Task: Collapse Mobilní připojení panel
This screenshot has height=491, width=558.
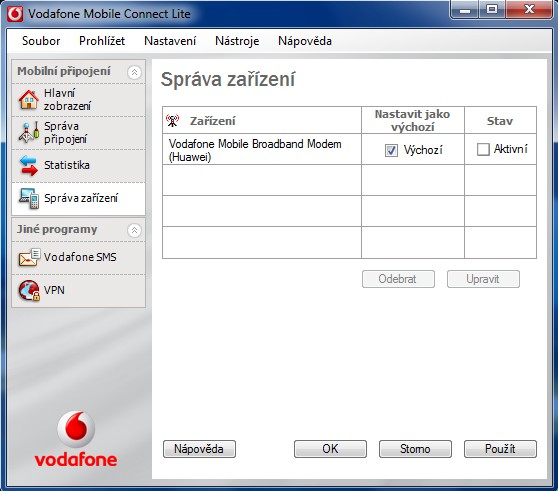Action: point(134,72)
